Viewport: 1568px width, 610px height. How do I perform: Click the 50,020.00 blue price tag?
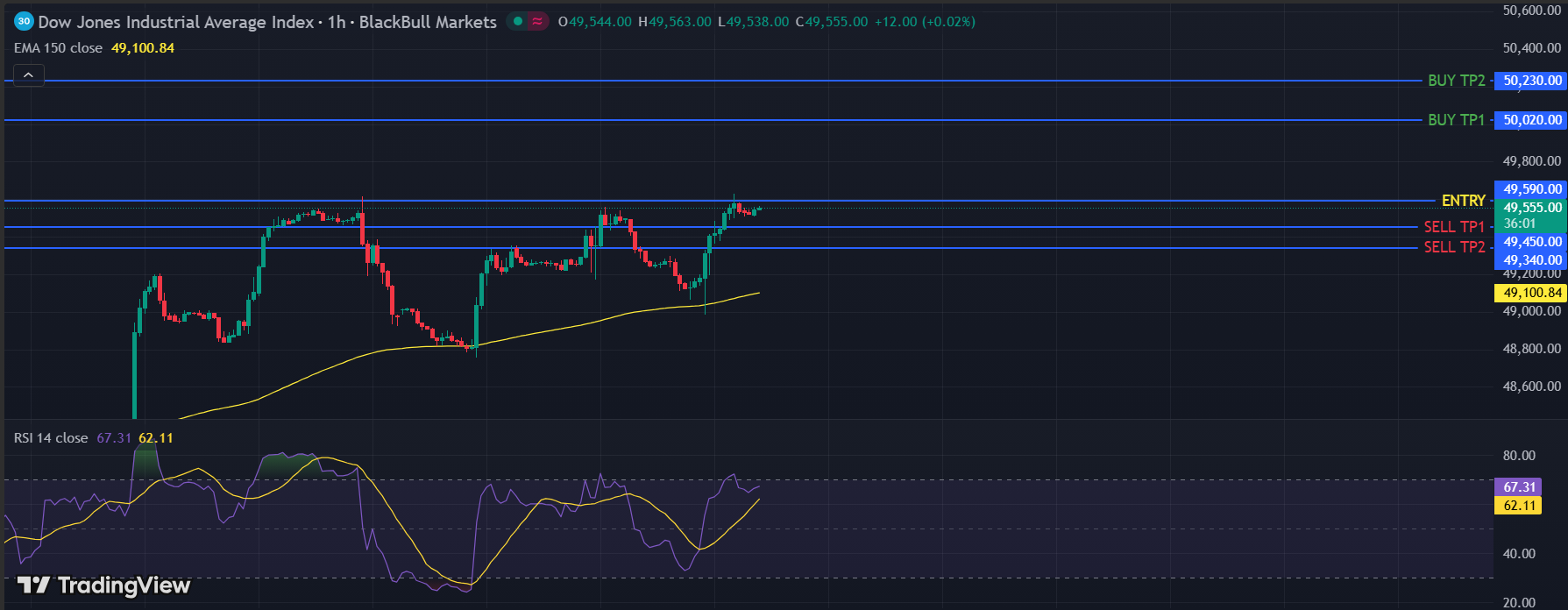[1531, 120]
